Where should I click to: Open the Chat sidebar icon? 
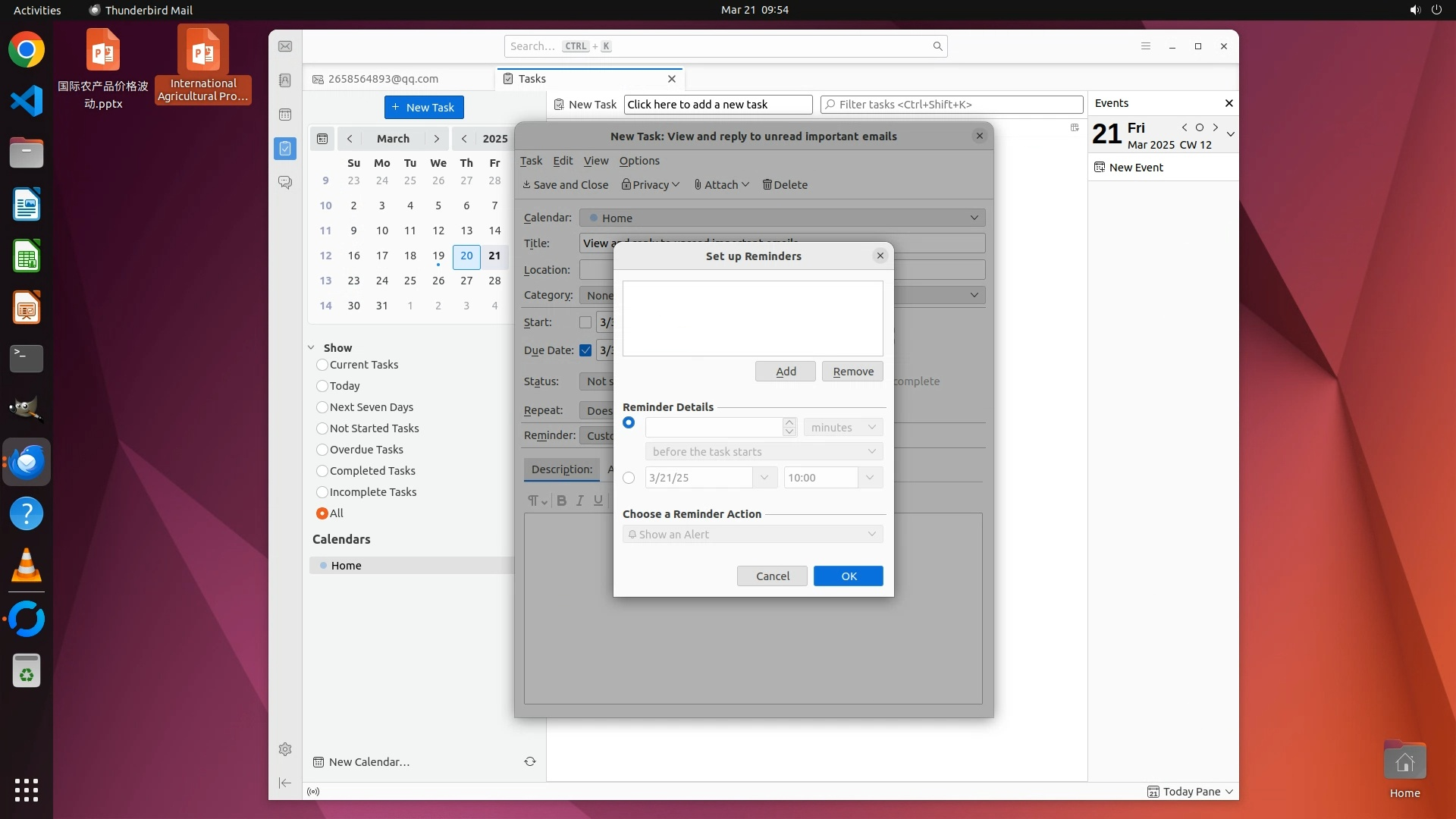(285, 183)
